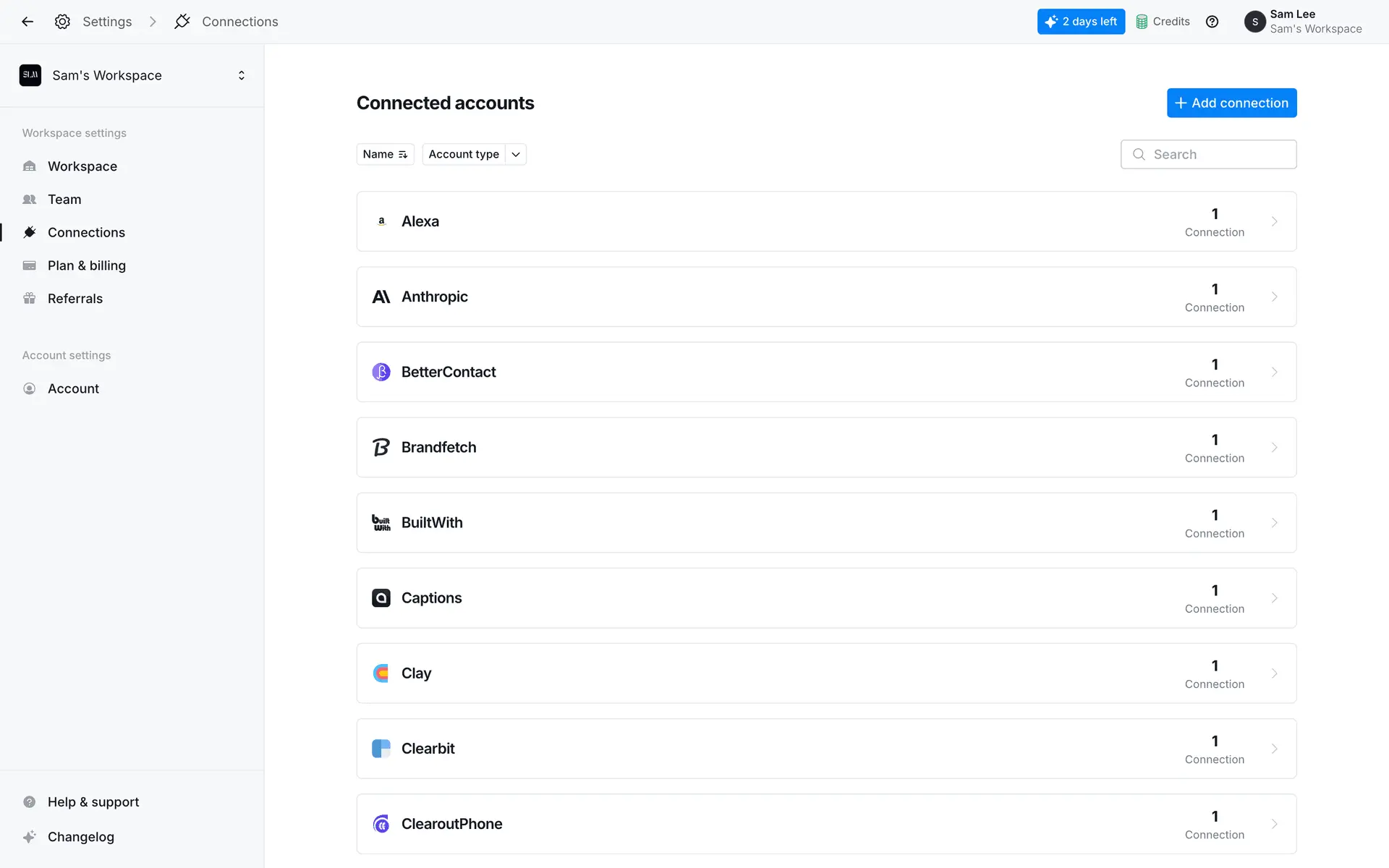Open Referrals in the sidebar
Viewport: 1389px width, 868px height.
(x=75, y=299)
